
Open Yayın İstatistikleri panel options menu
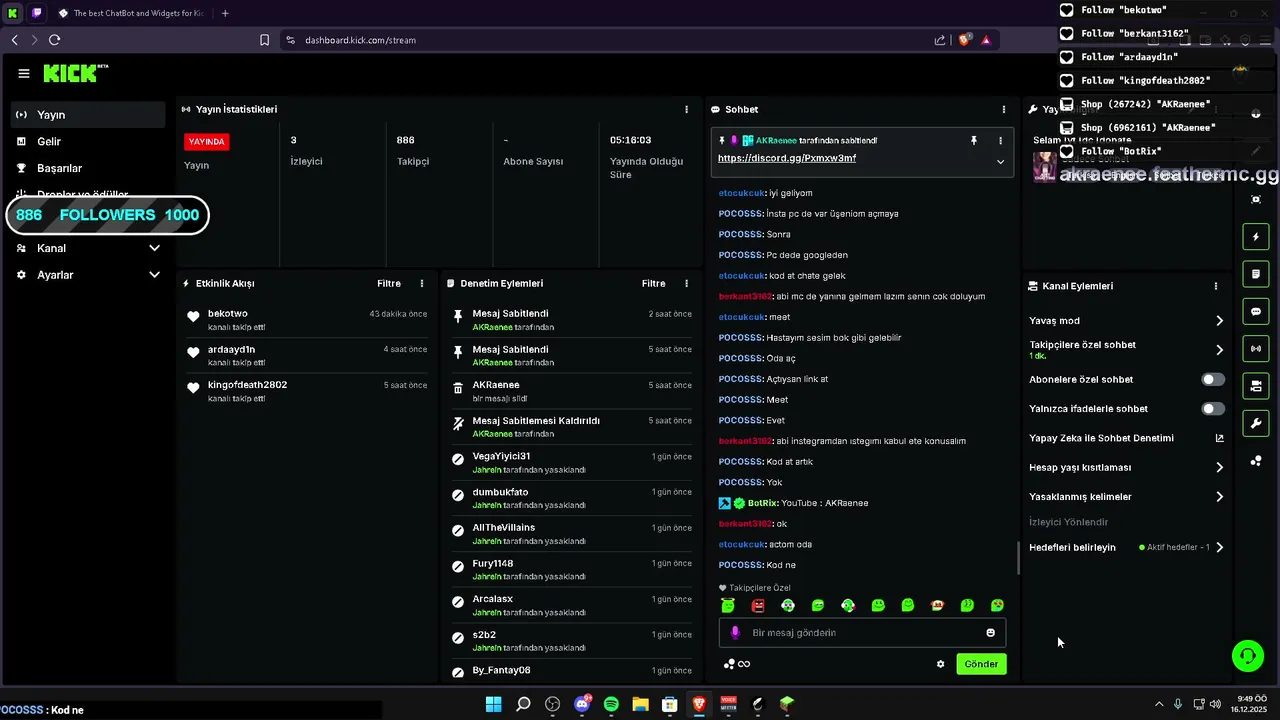[x=686, y=109]
